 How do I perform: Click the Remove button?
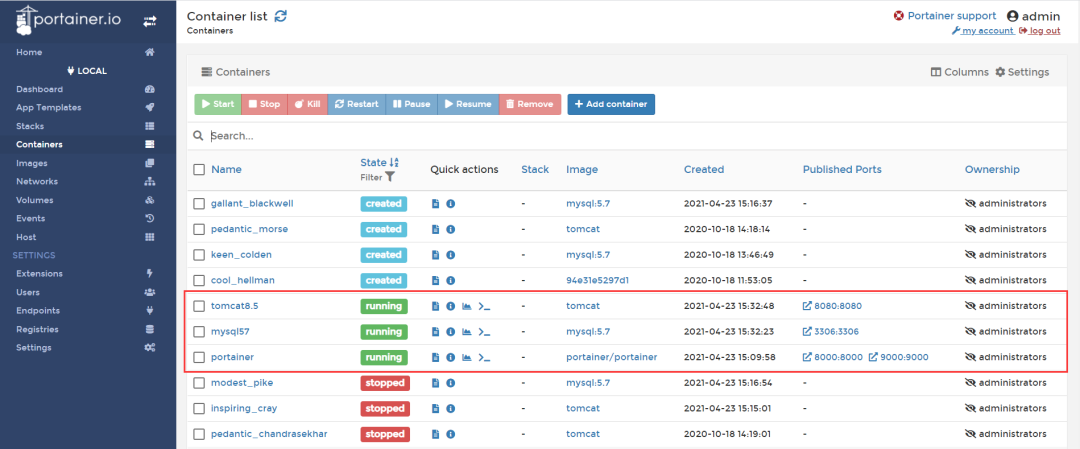pyautogui.click(x=529, y=104)
